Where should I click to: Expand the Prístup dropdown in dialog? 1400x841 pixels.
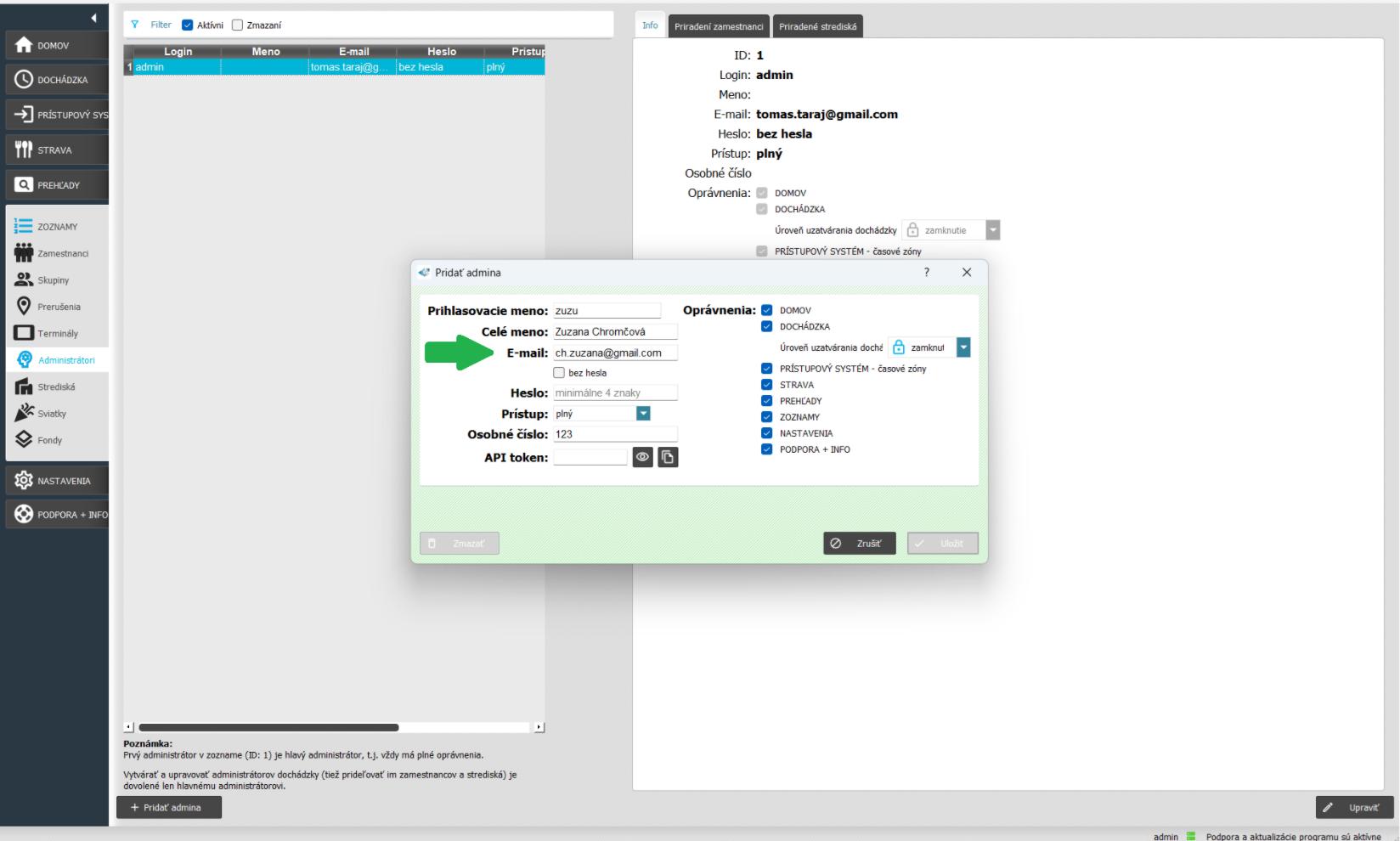(x=643, y=414)
